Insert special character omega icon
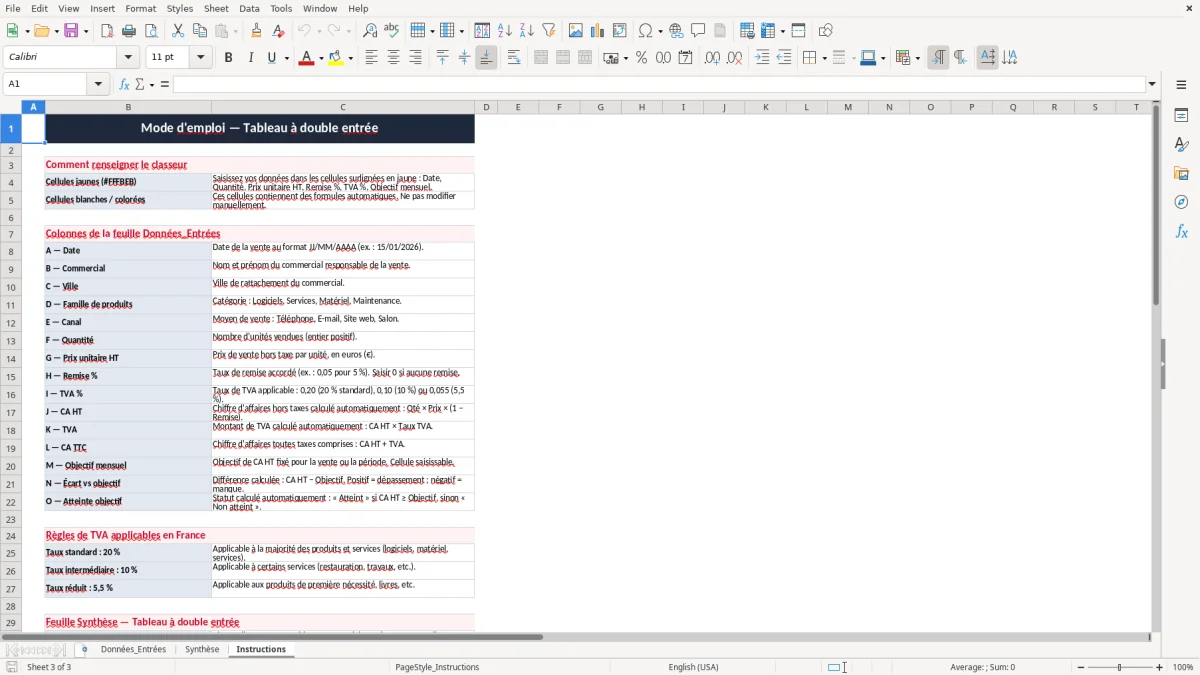Image resolution: width=1200 pixels, height=675 pixels. pos(645,31)
